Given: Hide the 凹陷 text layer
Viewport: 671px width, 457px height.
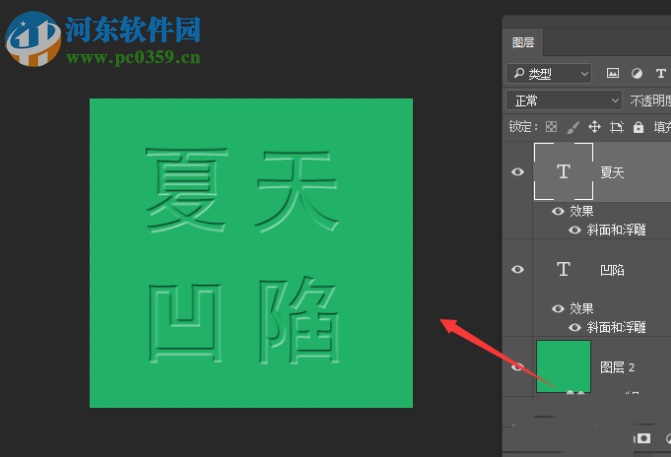Looking at the screenshot, I should tap(517, 269).
